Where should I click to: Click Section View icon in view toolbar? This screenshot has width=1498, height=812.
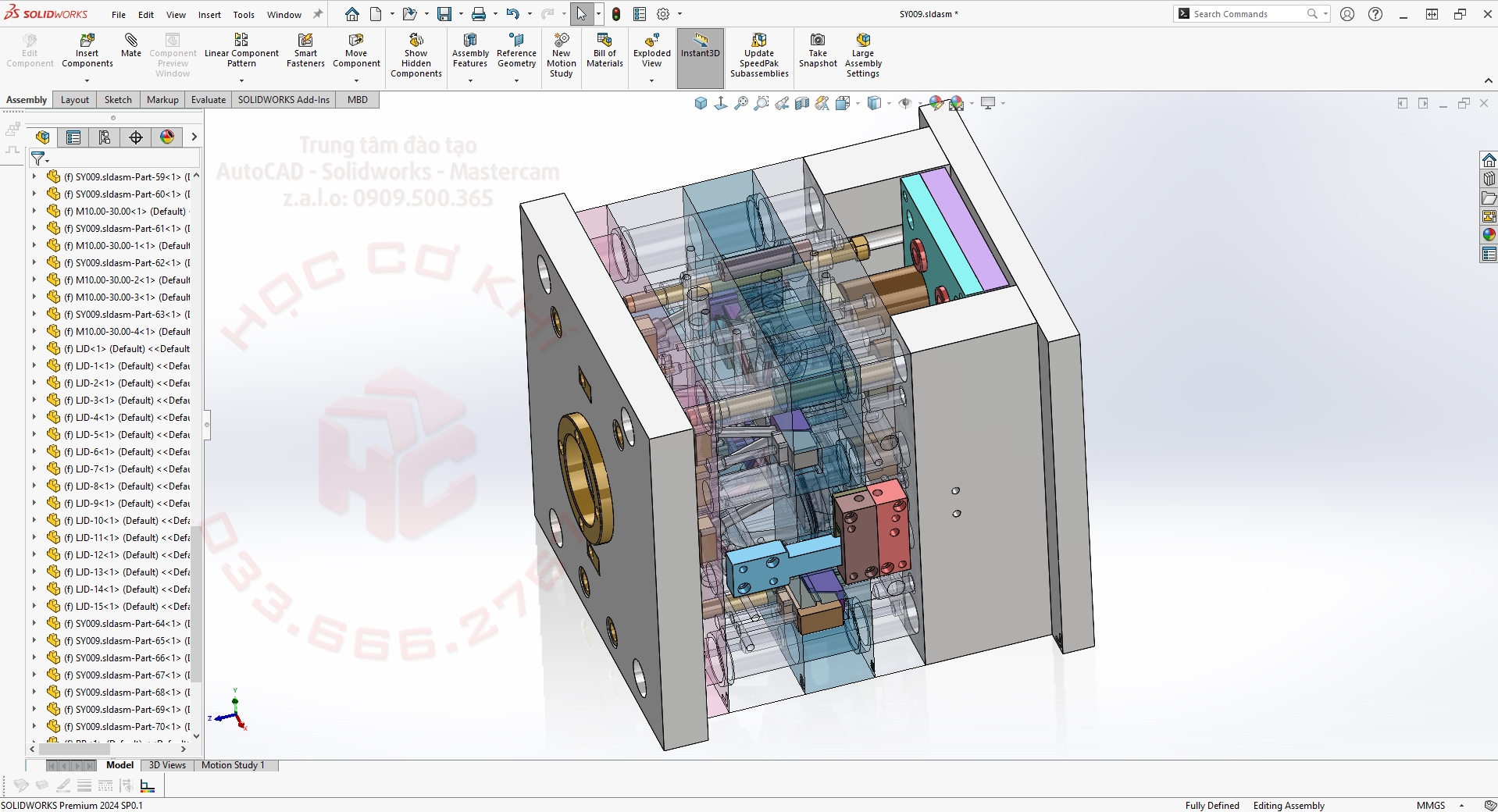(802, 103)
